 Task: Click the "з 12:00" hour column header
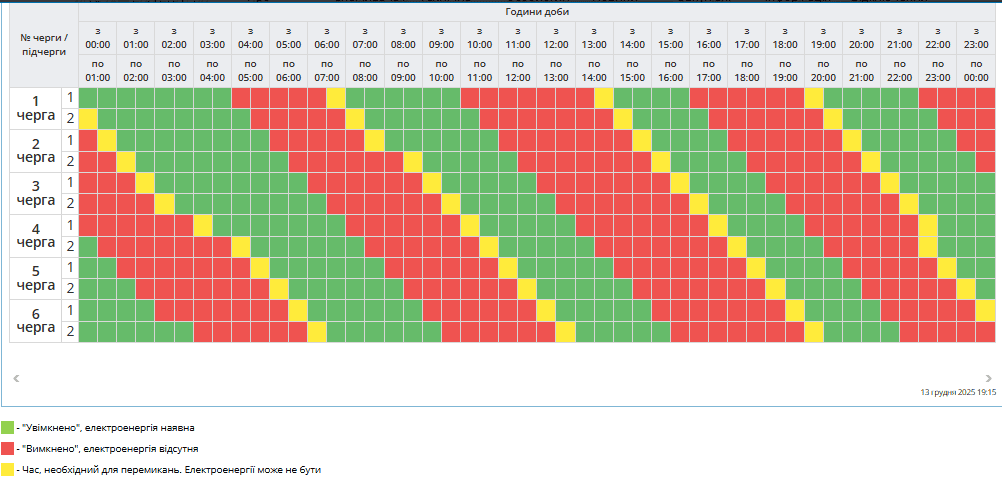555,38
